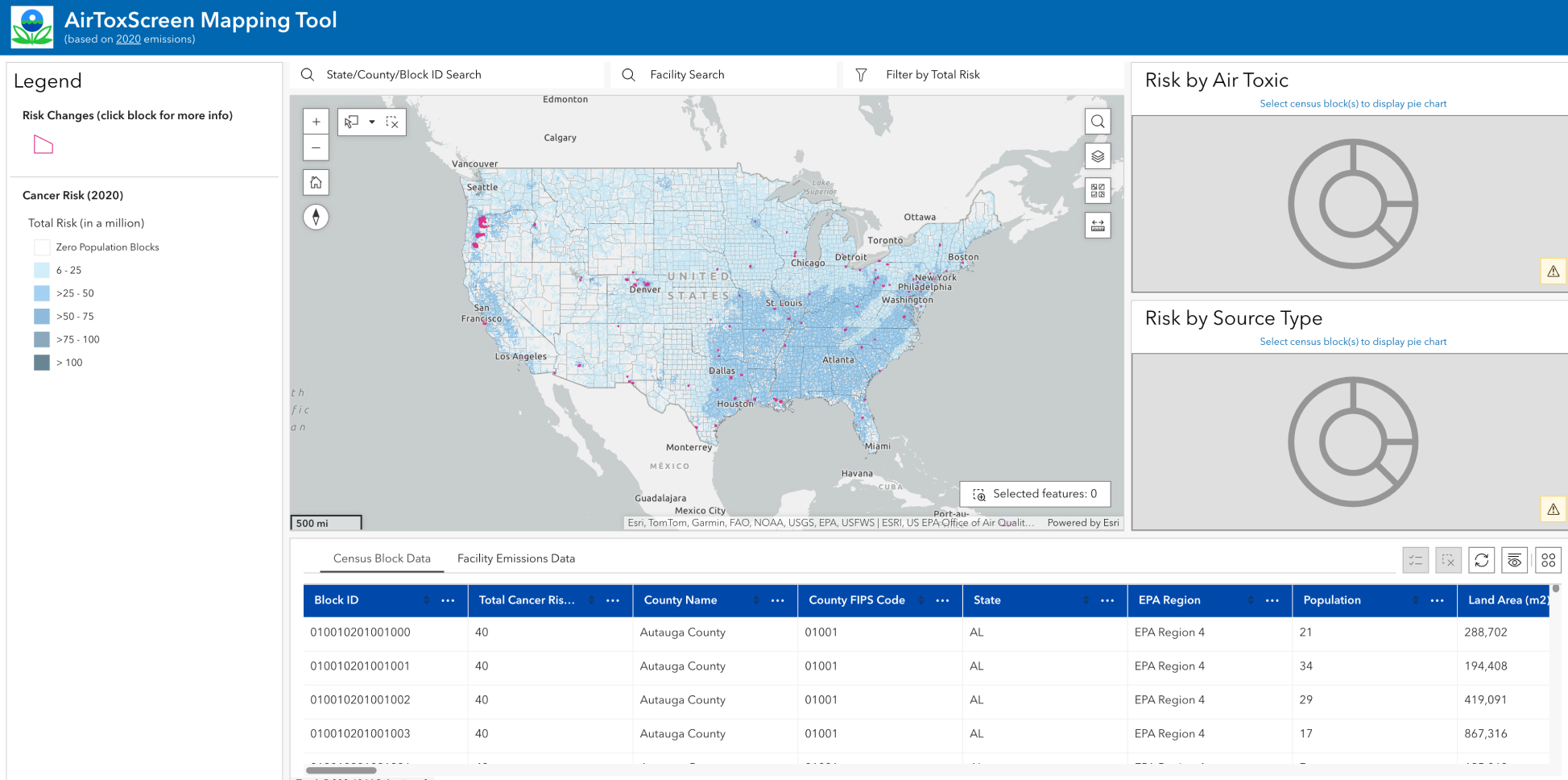Sort by EPA Region arrows
1568x780 pixels.
click(x=1251, y=600)
